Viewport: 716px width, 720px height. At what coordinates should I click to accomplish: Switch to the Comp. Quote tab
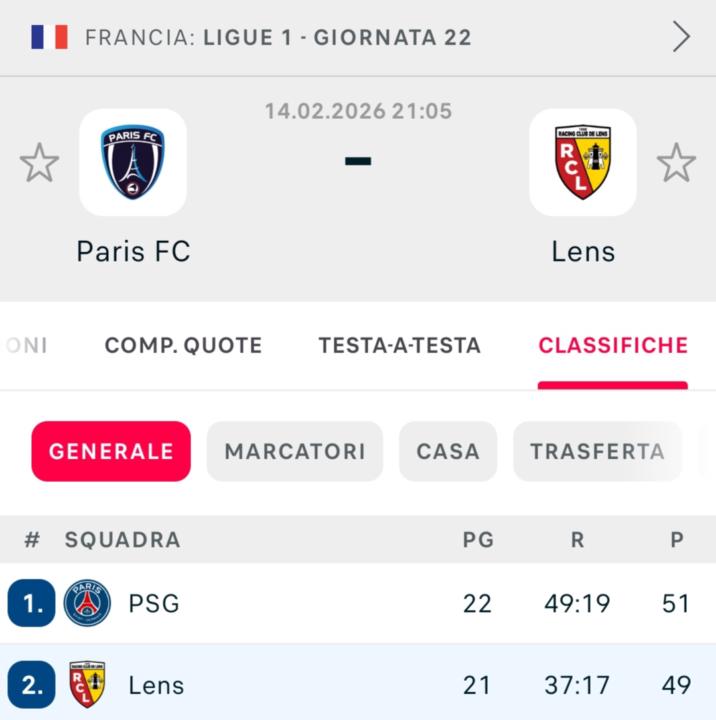point(183,346)
